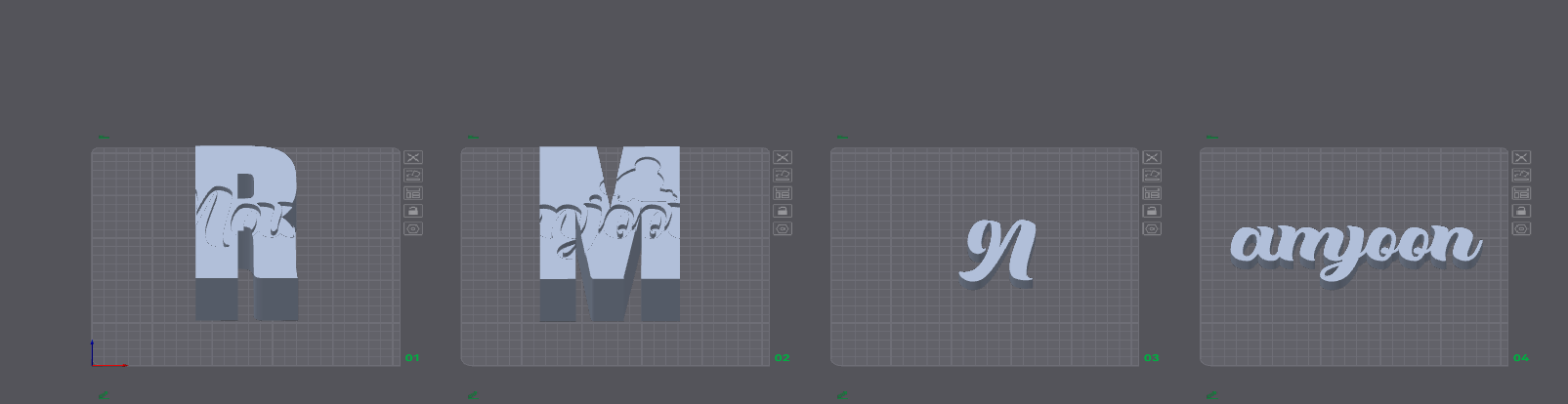Select the plate number label 03
Image resolution: width=1568 pixels, height=404 pixels.
[x=1151, y=358]
